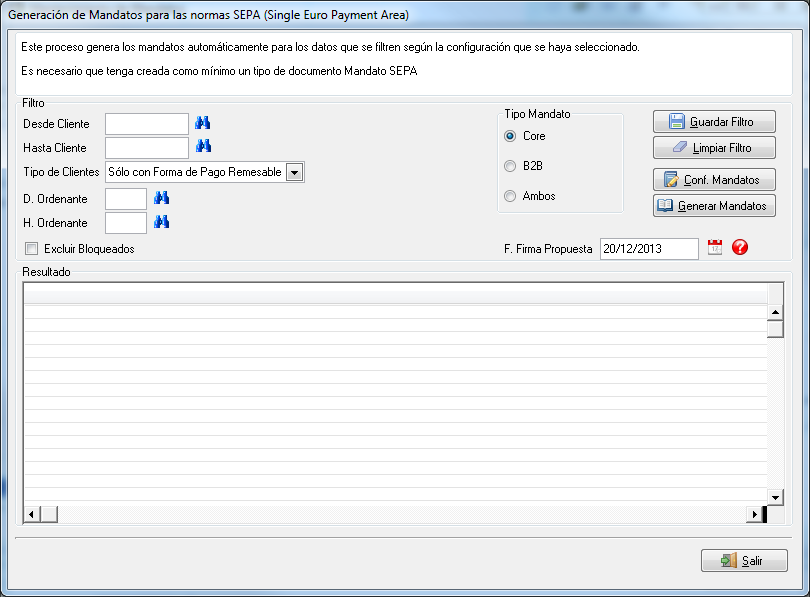This screenshot has width=810, height=597.
Task: Click the H. Ordenante input field
Action: (126, 223)
